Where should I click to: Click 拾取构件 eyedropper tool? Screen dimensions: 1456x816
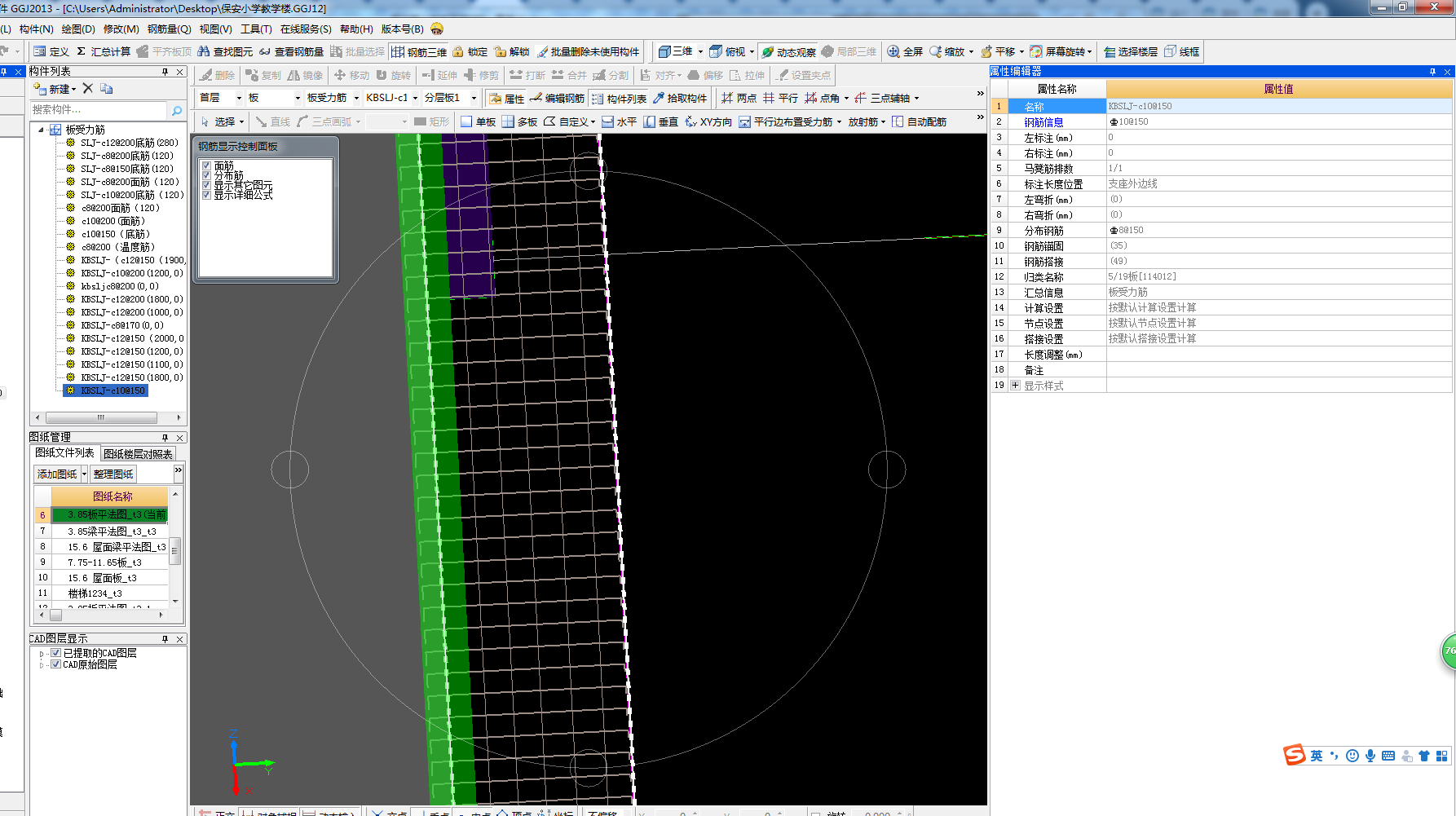tap(680, 99)
